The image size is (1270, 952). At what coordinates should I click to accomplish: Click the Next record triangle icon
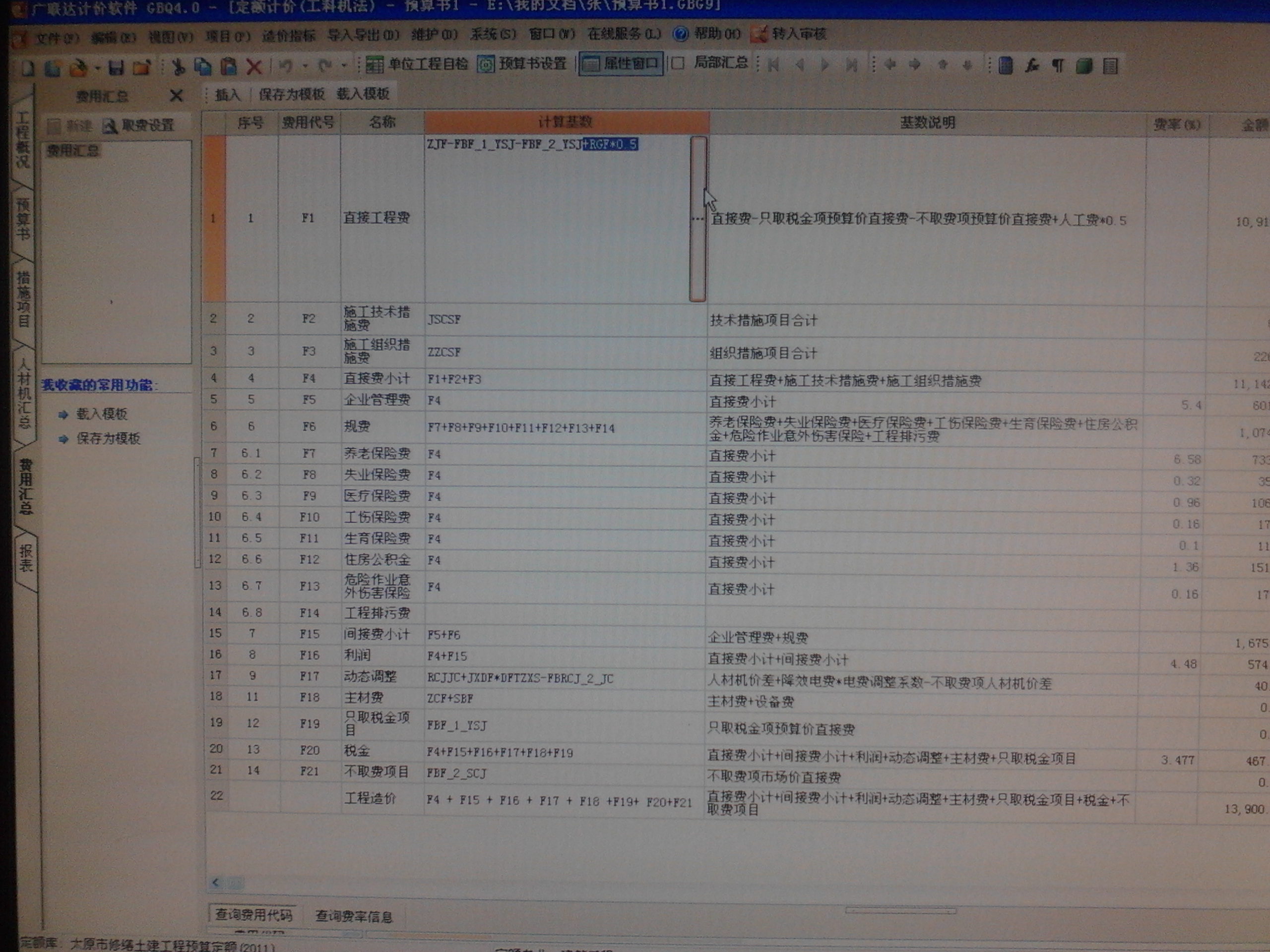[x=825, y=65]
